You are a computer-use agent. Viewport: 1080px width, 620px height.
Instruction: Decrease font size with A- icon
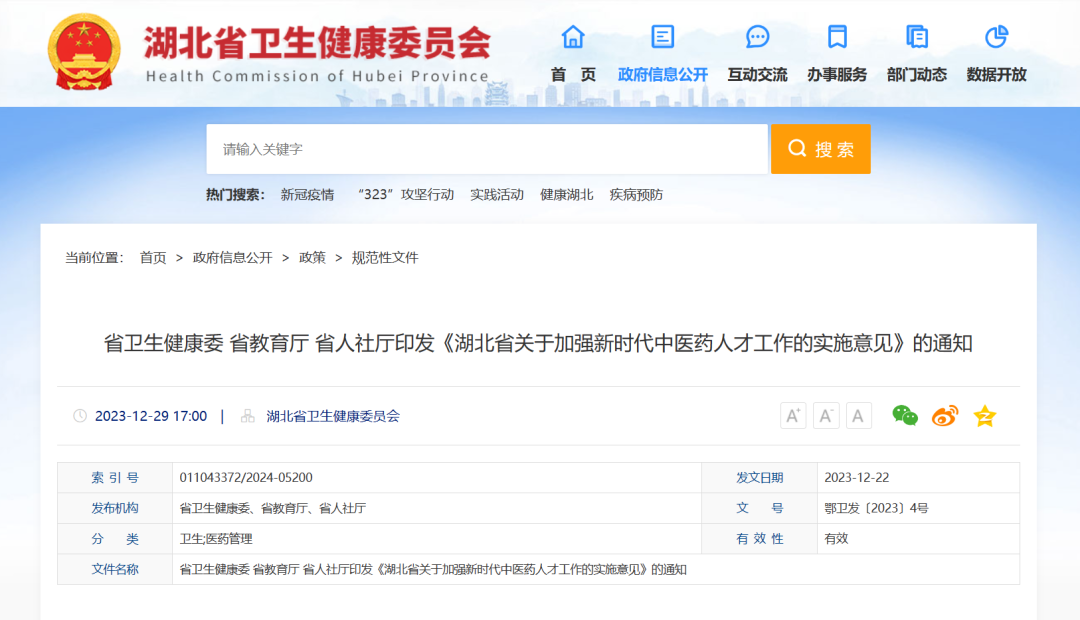826,415
